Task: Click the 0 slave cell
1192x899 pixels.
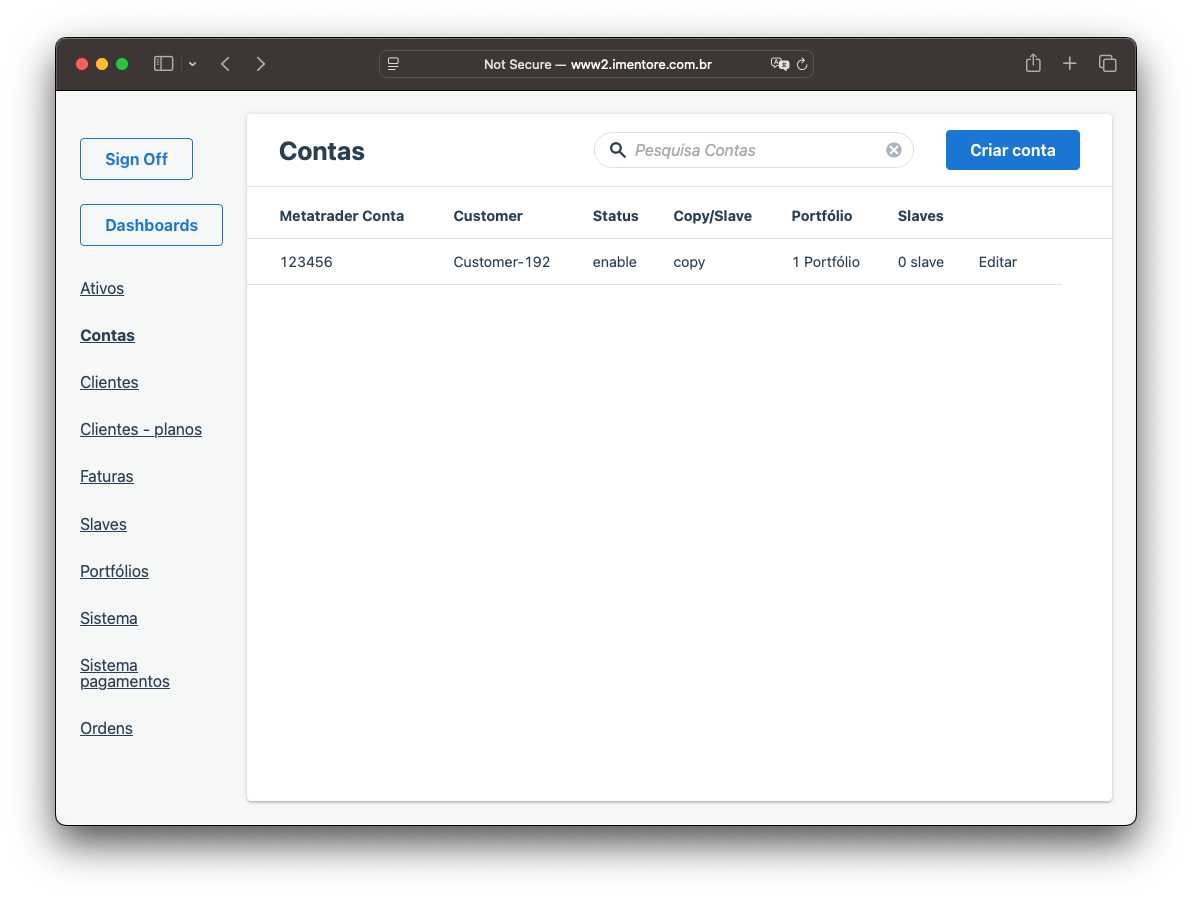Action: tap(921, 262)
